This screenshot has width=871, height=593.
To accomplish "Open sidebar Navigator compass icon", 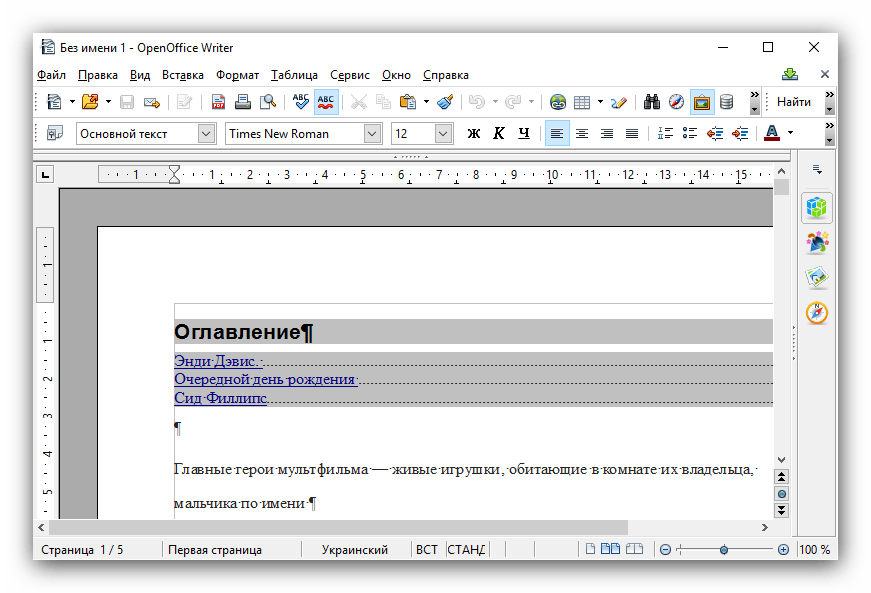I will 817,313.
